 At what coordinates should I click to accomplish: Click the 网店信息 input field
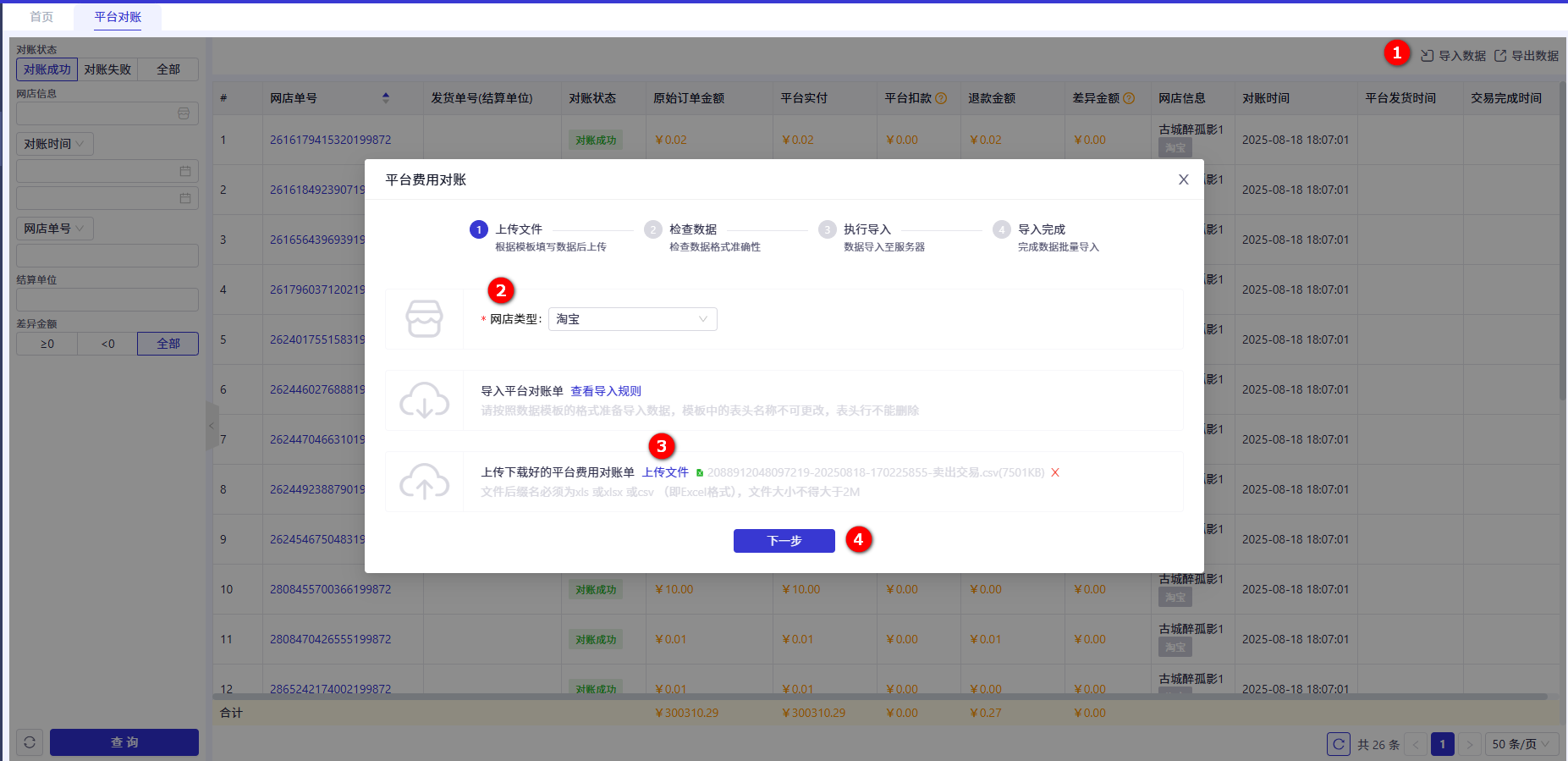click(107, 113)
